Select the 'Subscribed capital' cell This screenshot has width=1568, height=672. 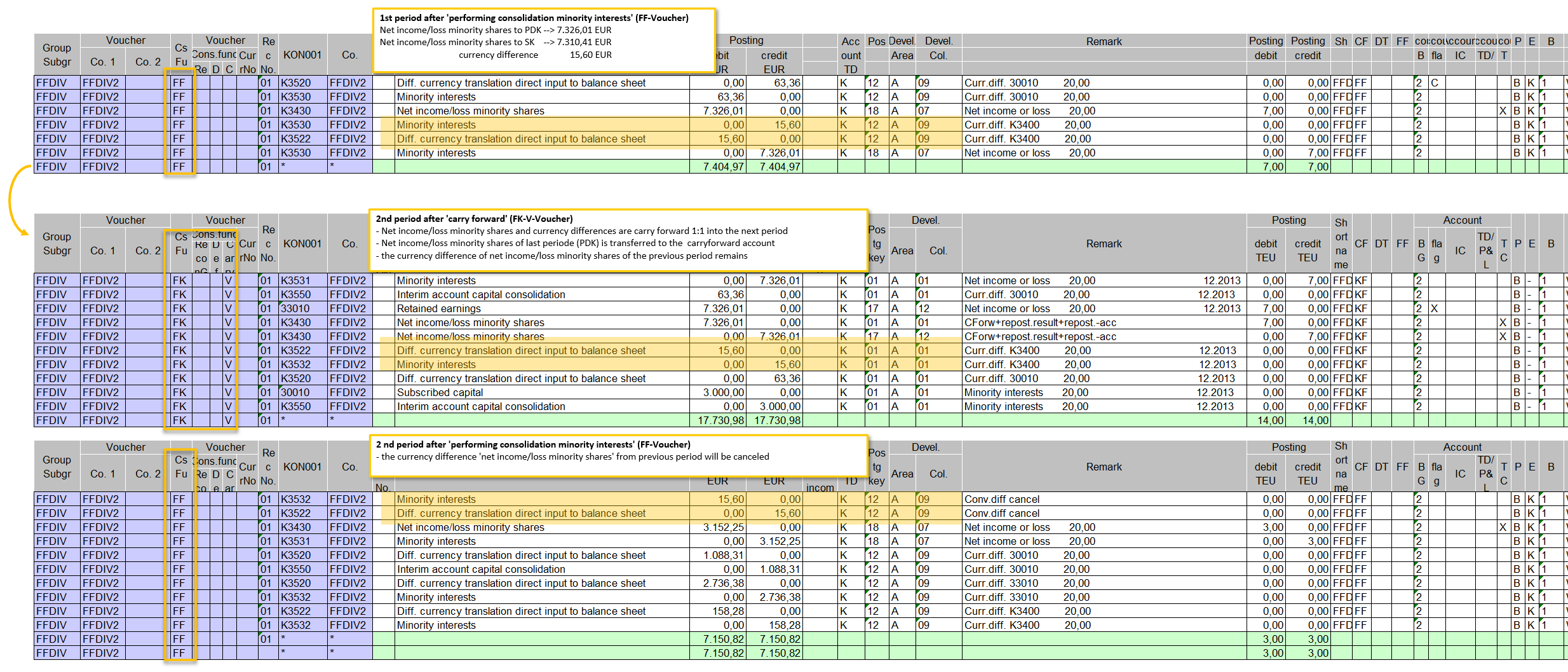[x=542, y=392]
